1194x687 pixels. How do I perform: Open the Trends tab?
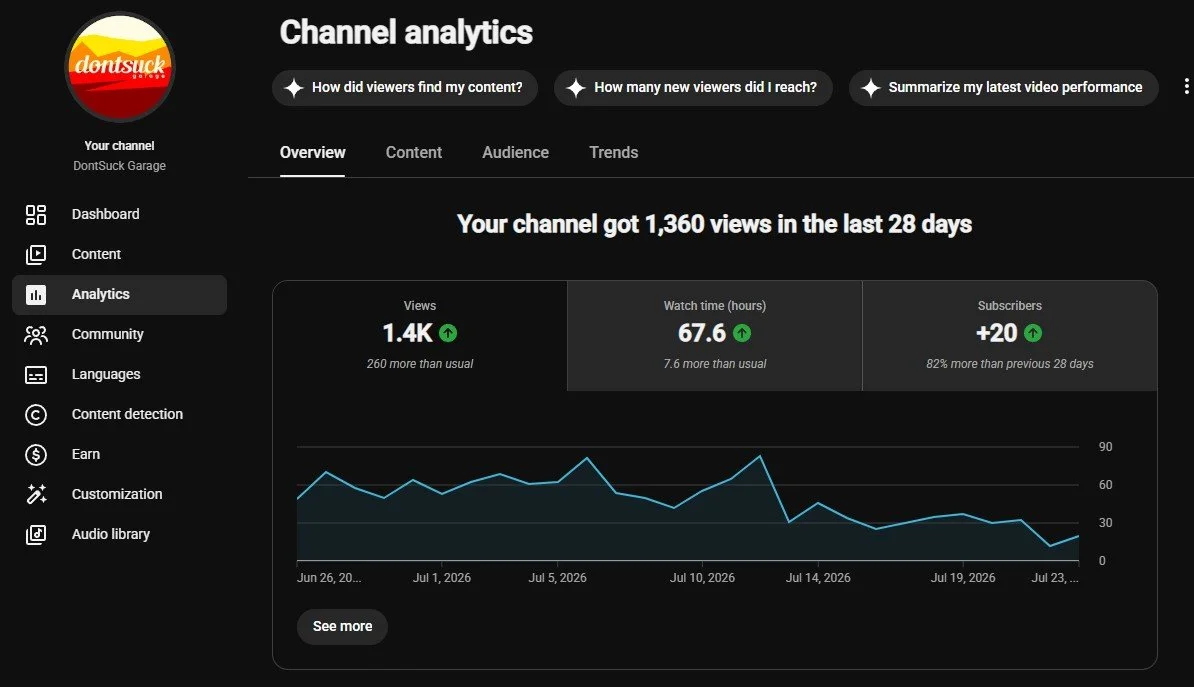pos(614,152)
